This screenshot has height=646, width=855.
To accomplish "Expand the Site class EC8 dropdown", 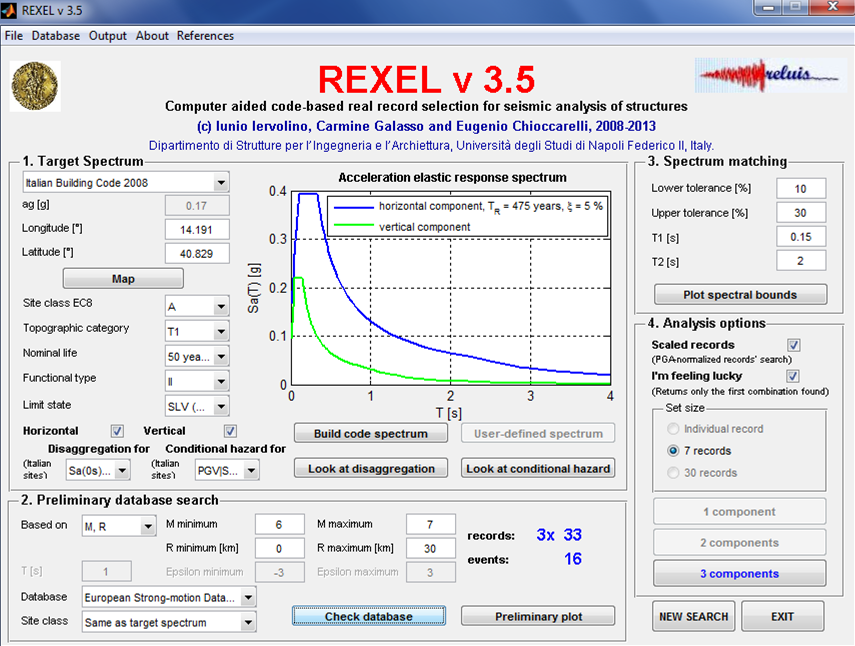I will pos(197,306).
